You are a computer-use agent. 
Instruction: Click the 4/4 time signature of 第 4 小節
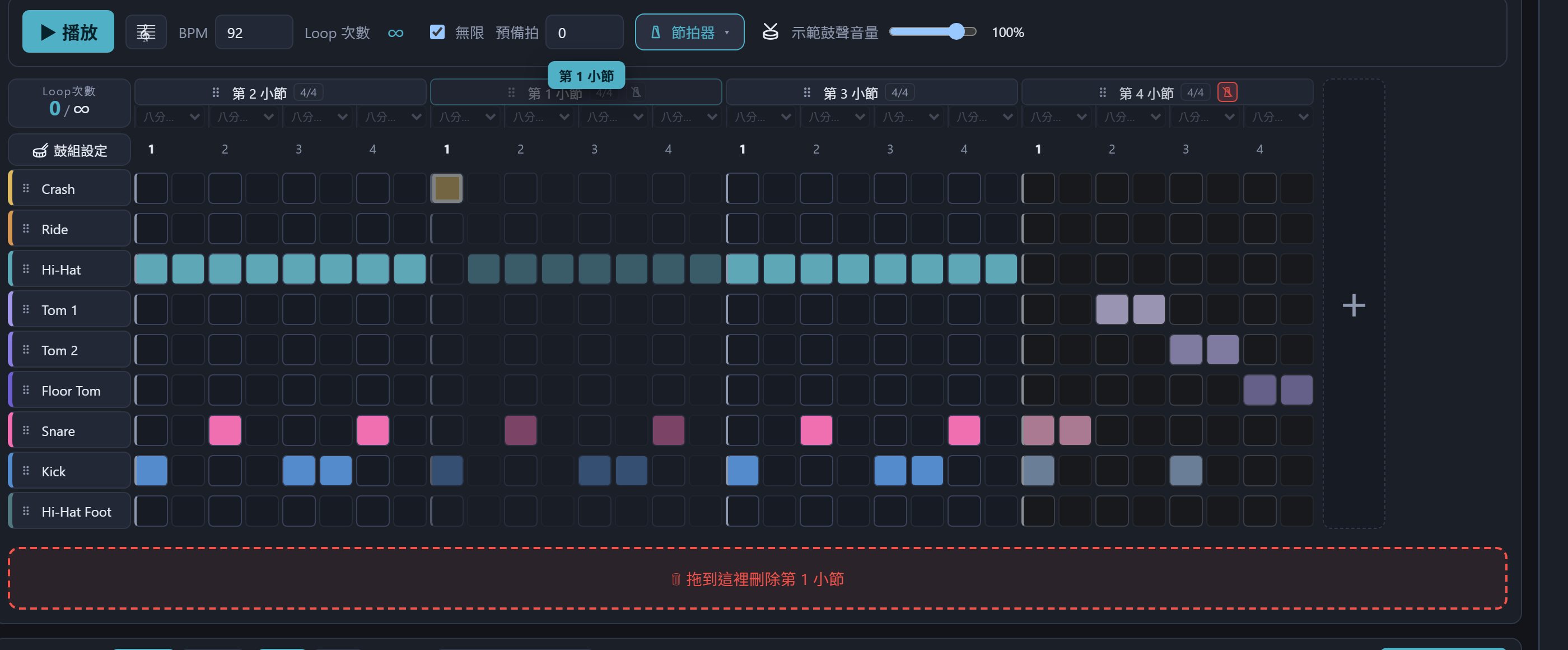coord(1196,92)
